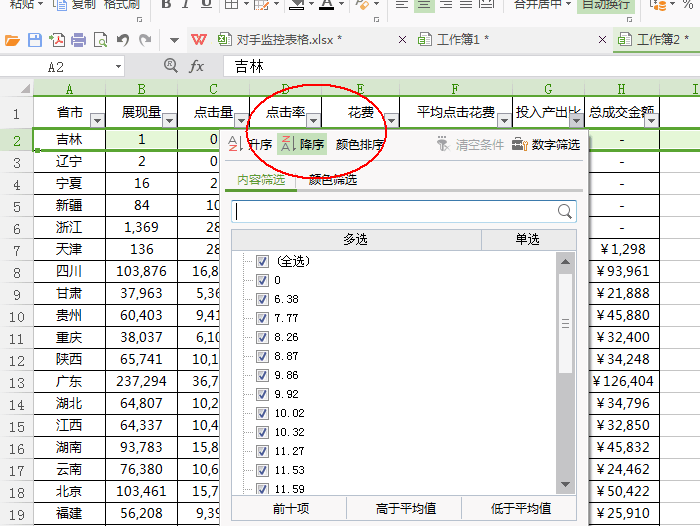Uncheck the 9.86 value checkbox

point(262,375)
